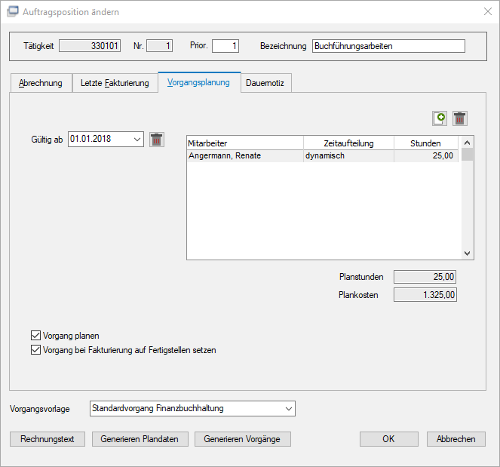Click the add employee icon above table

pos(439,118)
